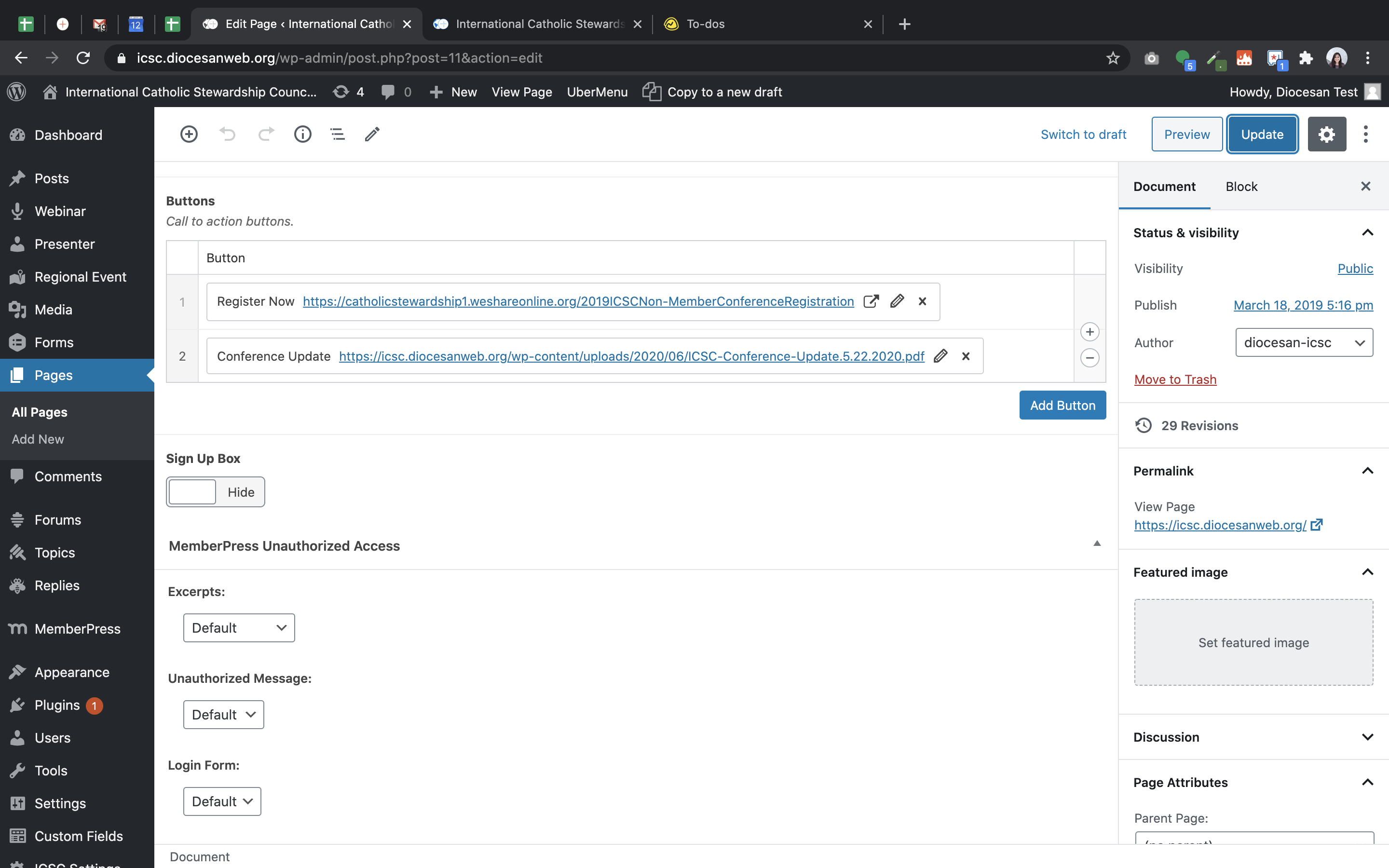The width and height of the screenshot is (1389, 868).
Task: Click the Add Button button
Action: pos(1062,405)
